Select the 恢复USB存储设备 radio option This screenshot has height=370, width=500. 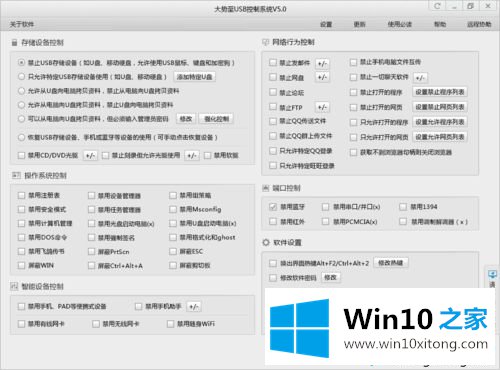21,137
